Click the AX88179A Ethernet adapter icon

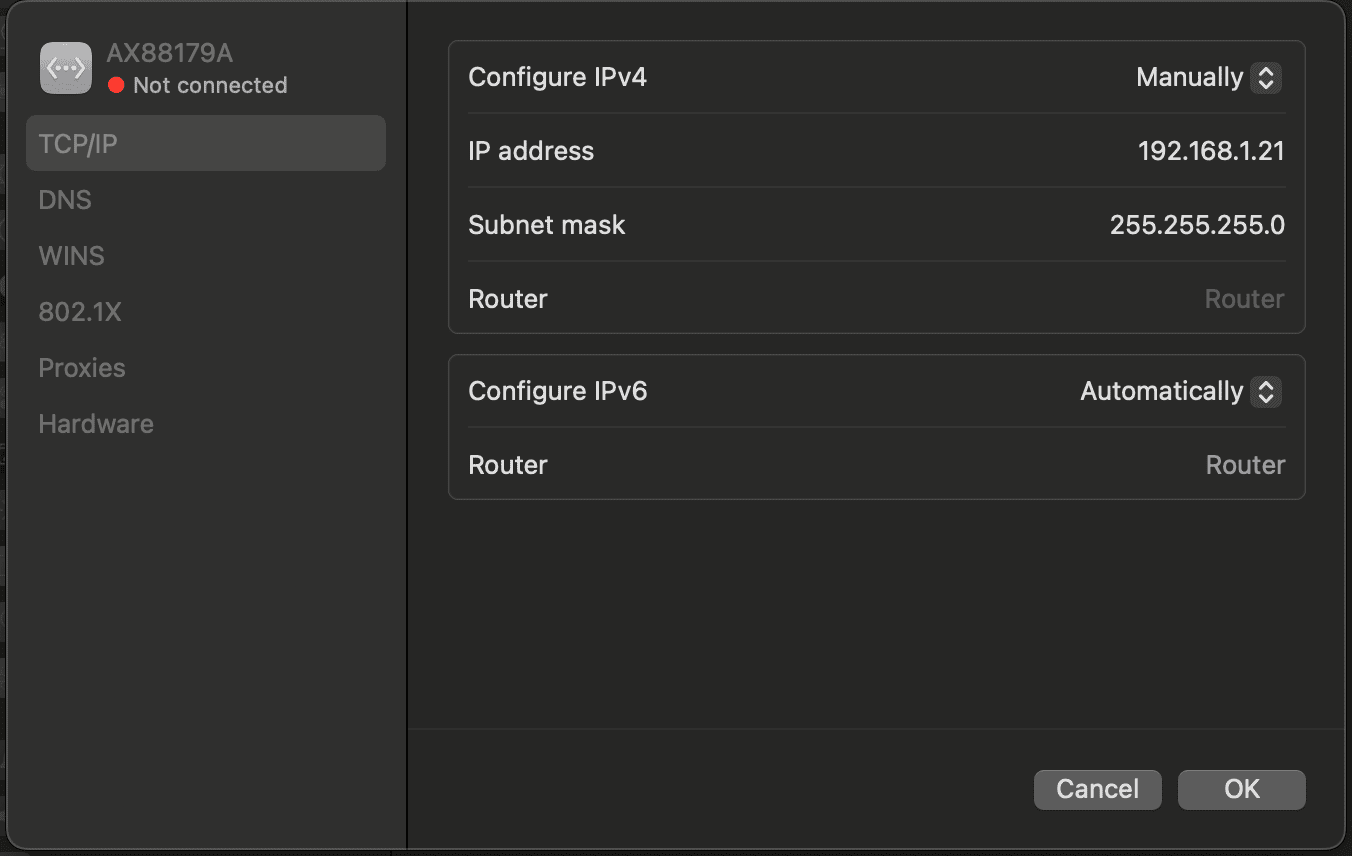click(66, 68)
